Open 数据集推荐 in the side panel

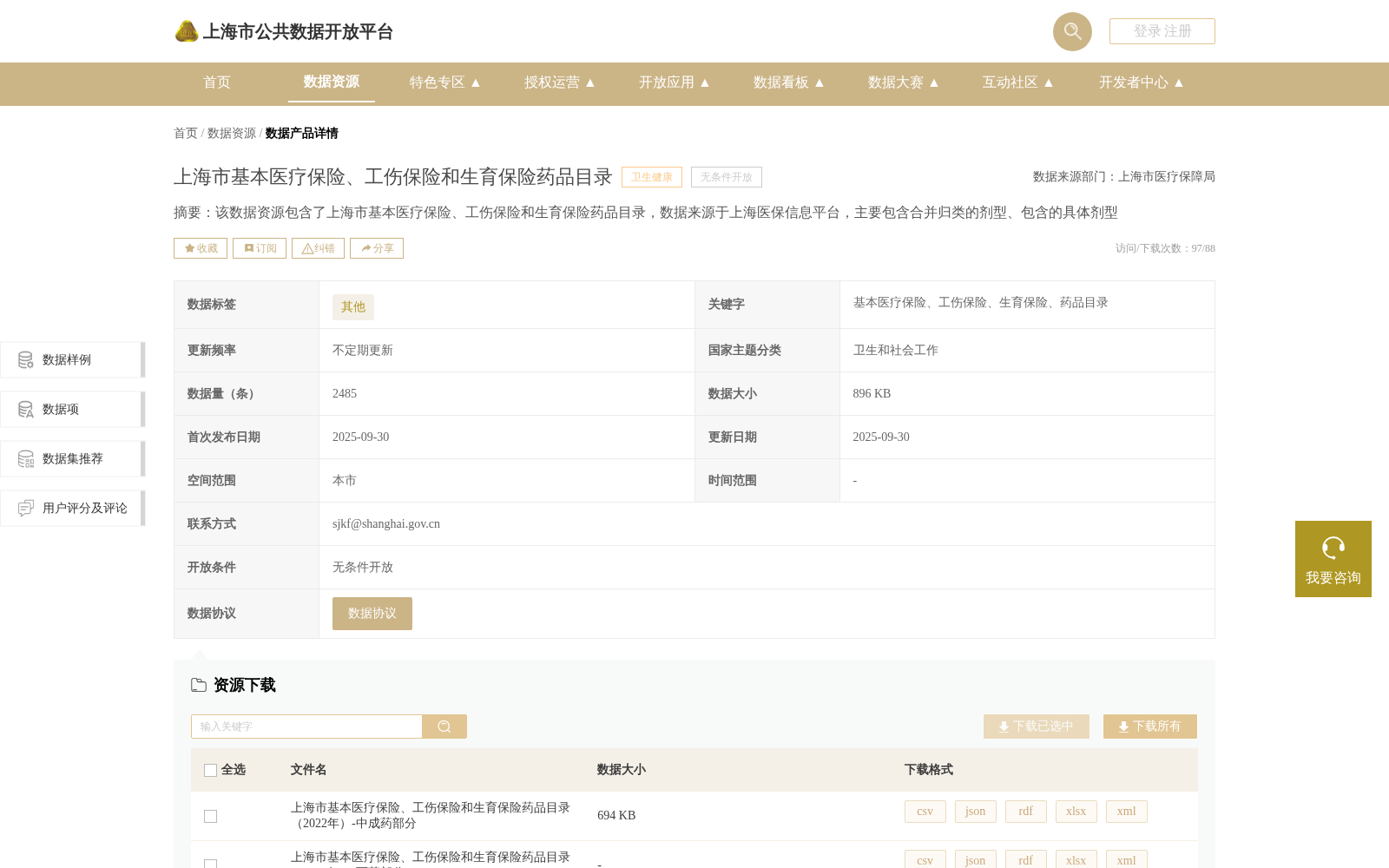[x=72, y=458]
